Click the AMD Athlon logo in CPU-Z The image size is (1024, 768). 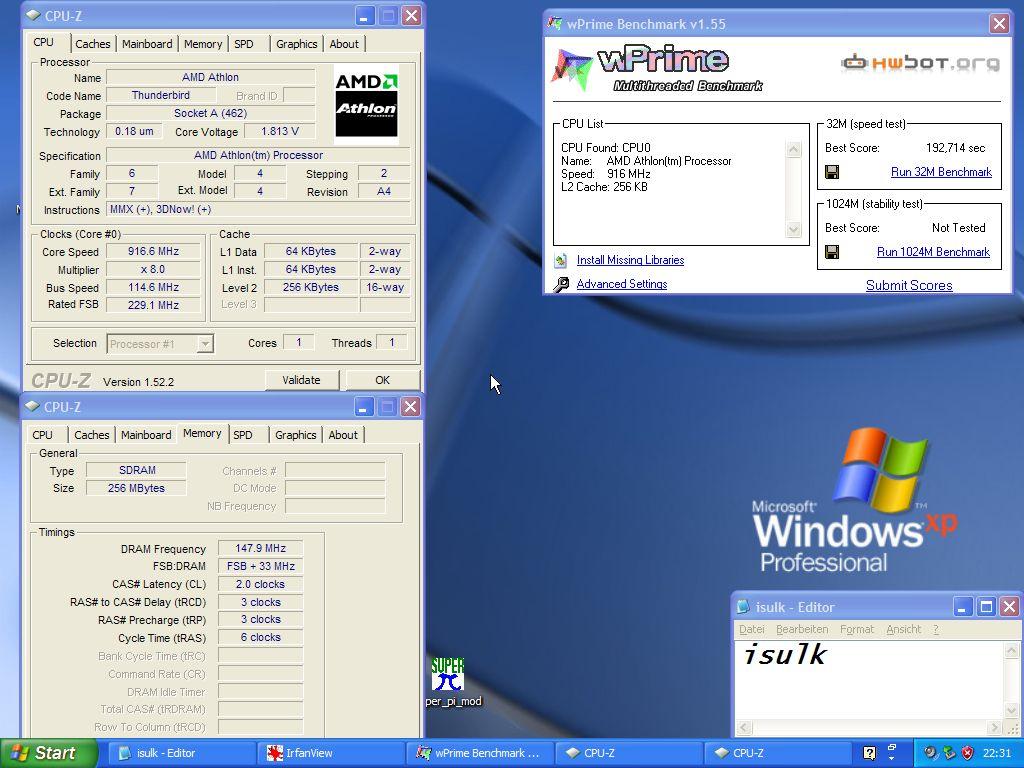tap(366, 104)
